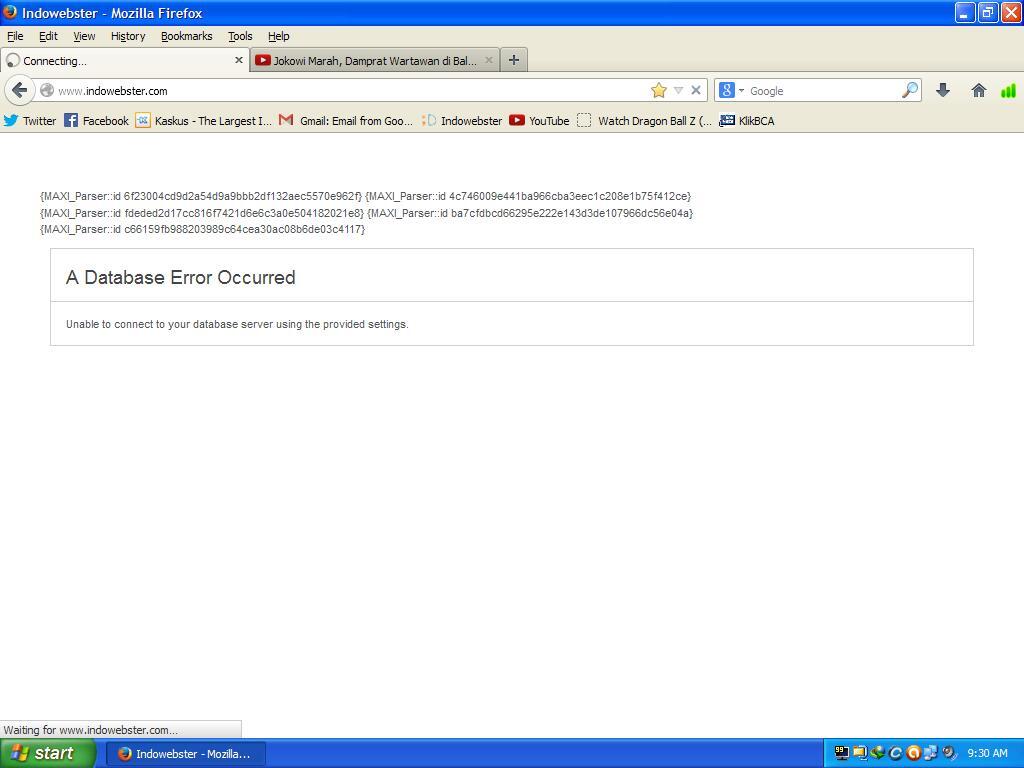Open the Gmail bookmark
The width and height of the screenshot is (1024, 768).
click(x=345, y=121)
